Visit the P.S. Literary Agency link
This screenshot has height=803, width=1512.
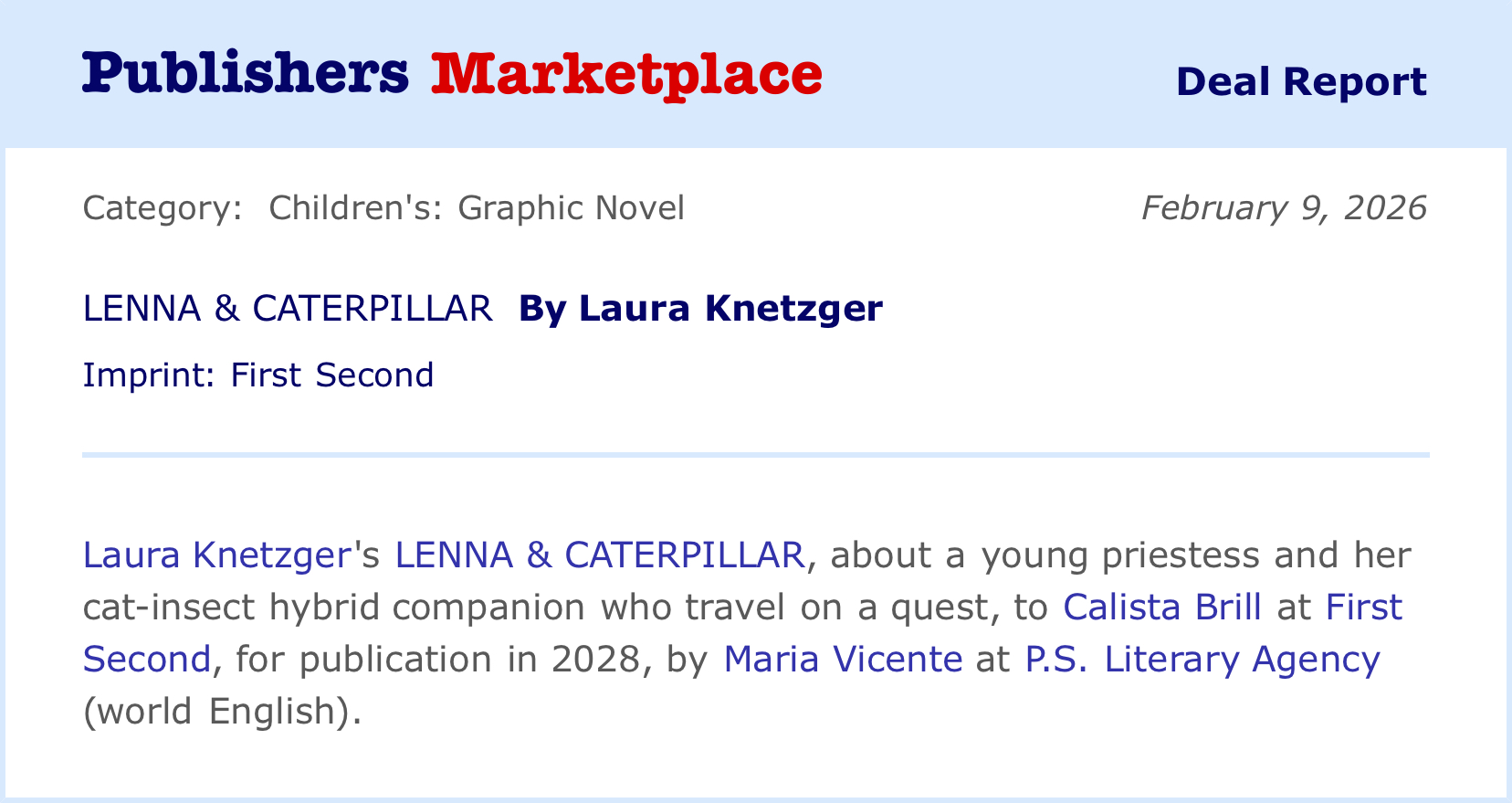pyautogui.click(x=1202, y=660)
